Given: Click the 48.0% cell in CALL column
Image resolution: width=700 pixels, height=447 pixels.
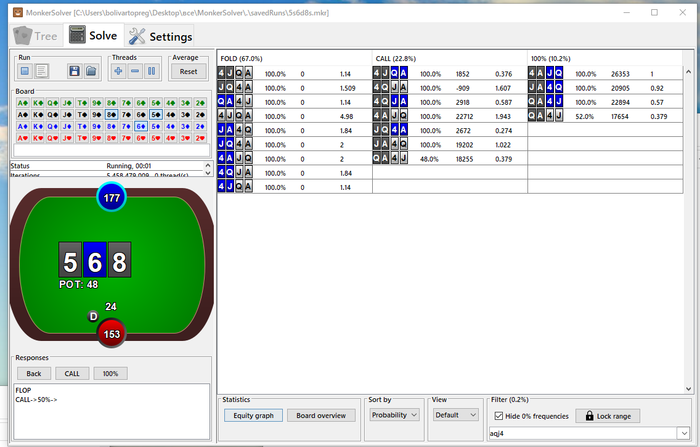Looking at the screenshot, I should pyautogui.click(x=429, y=159).
